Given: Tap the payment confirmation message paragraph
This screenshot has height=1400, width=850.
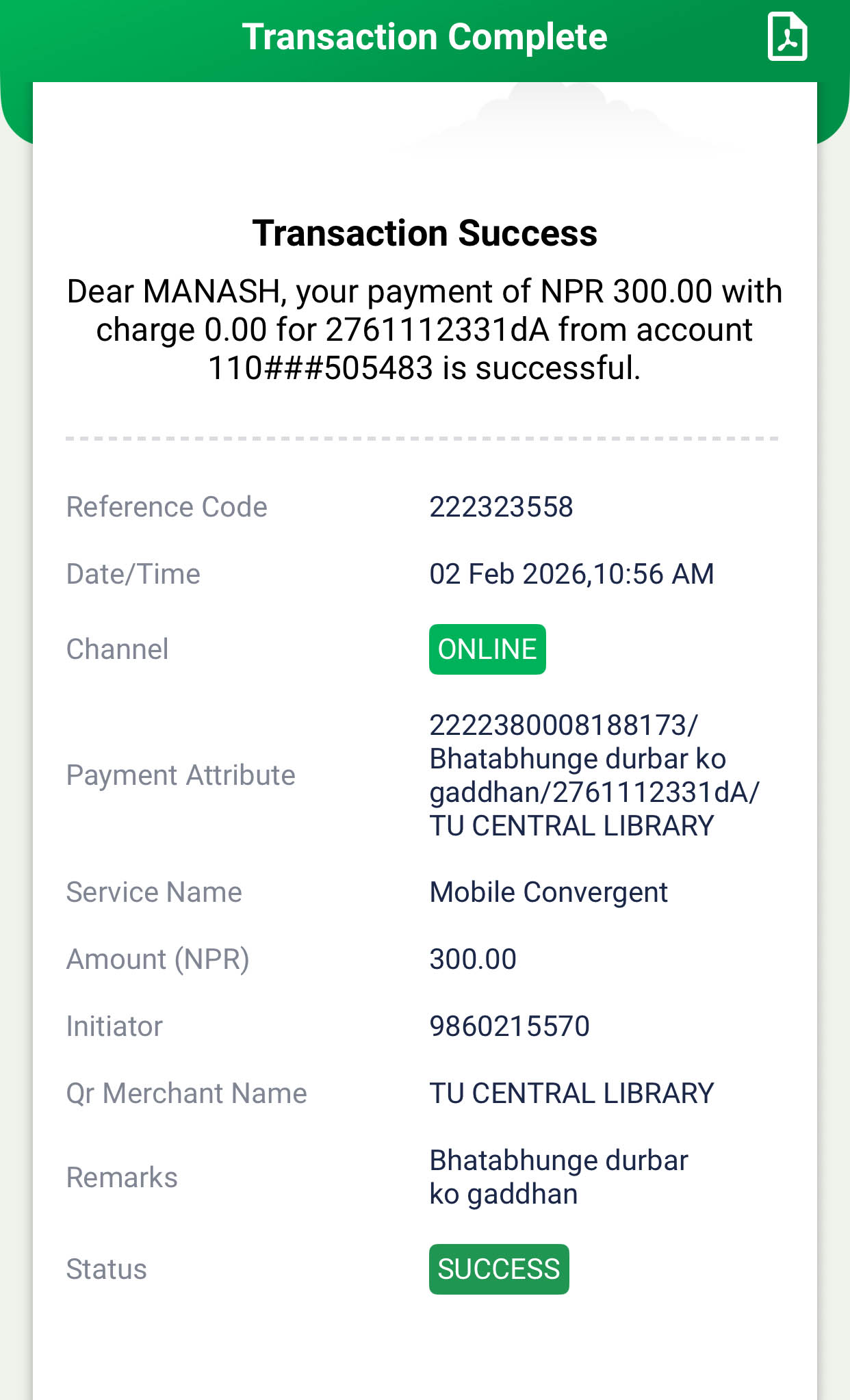Looking at the screenshot, I should pos(424,330).
